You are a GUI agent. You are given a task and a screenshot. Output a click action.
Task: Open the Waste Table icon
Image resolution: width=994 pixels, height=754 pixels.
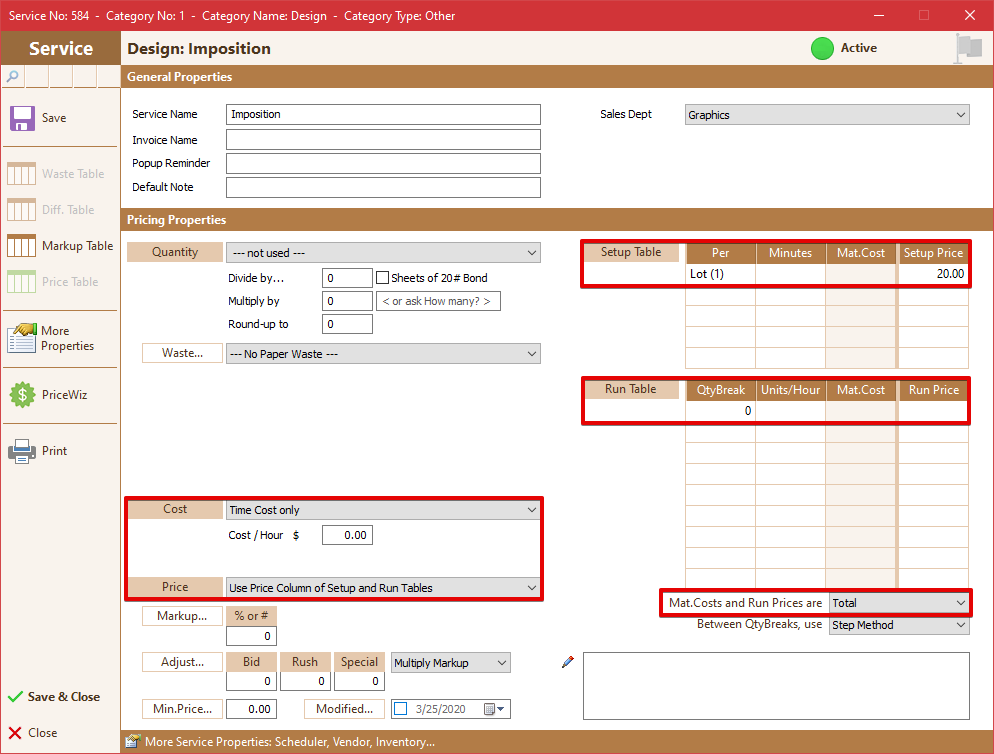coord(22,174)
